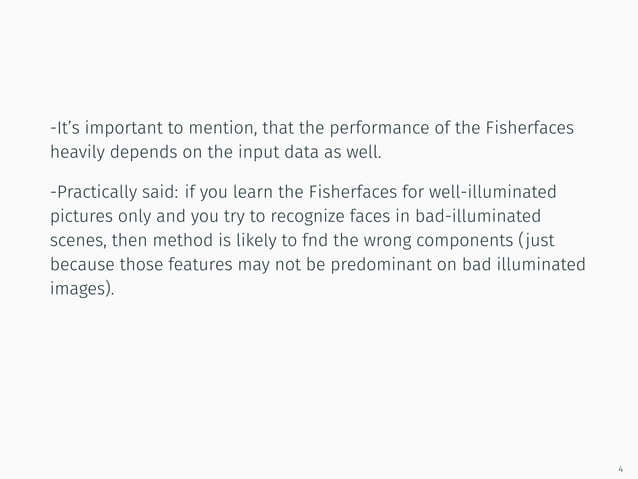Click the word "well-illuminated"

pyautogui.click(x=492, y=192)
